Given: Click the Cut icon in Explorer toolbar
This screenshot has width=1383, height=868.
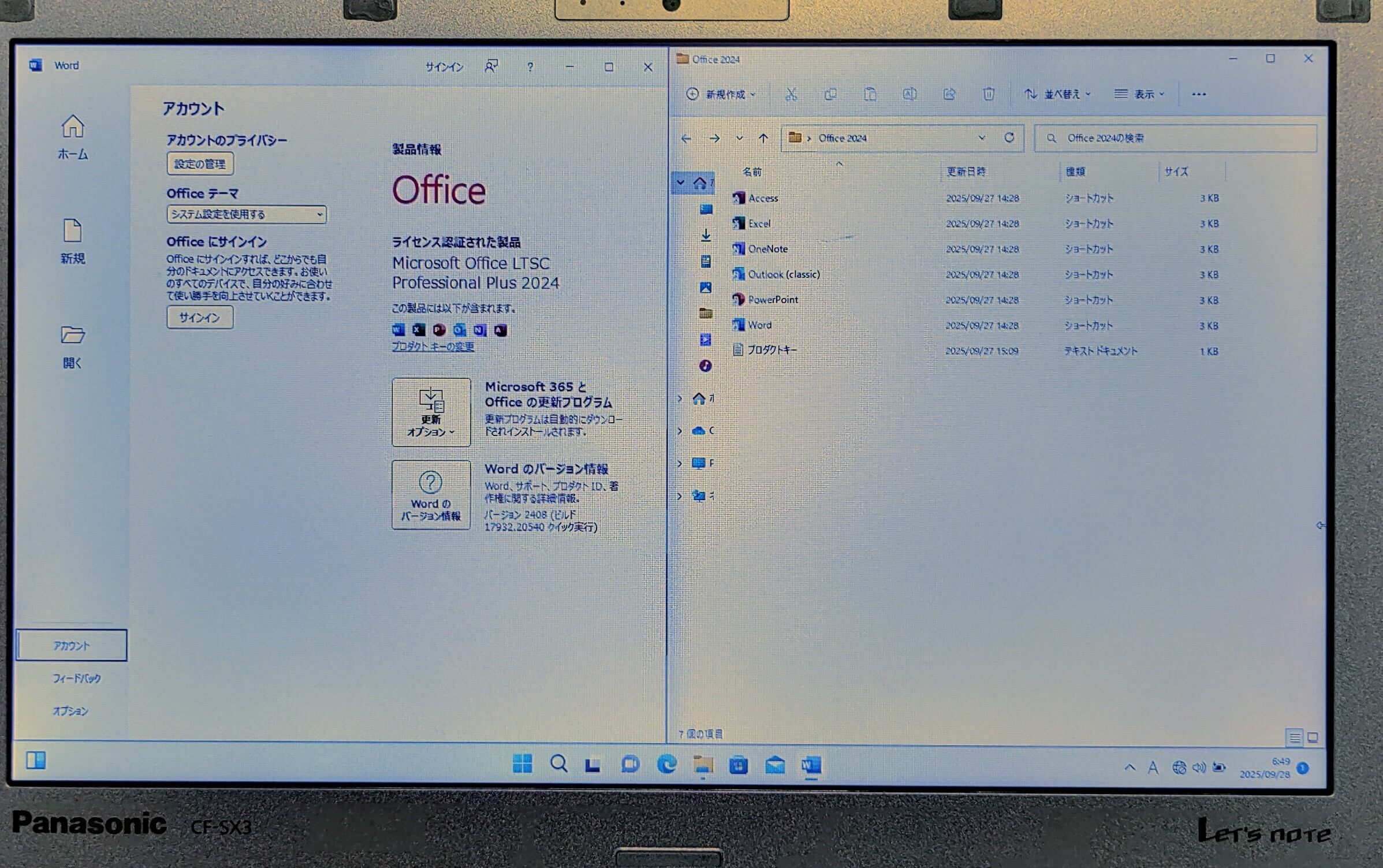Looking at the screenshot, I should point(791,94).
